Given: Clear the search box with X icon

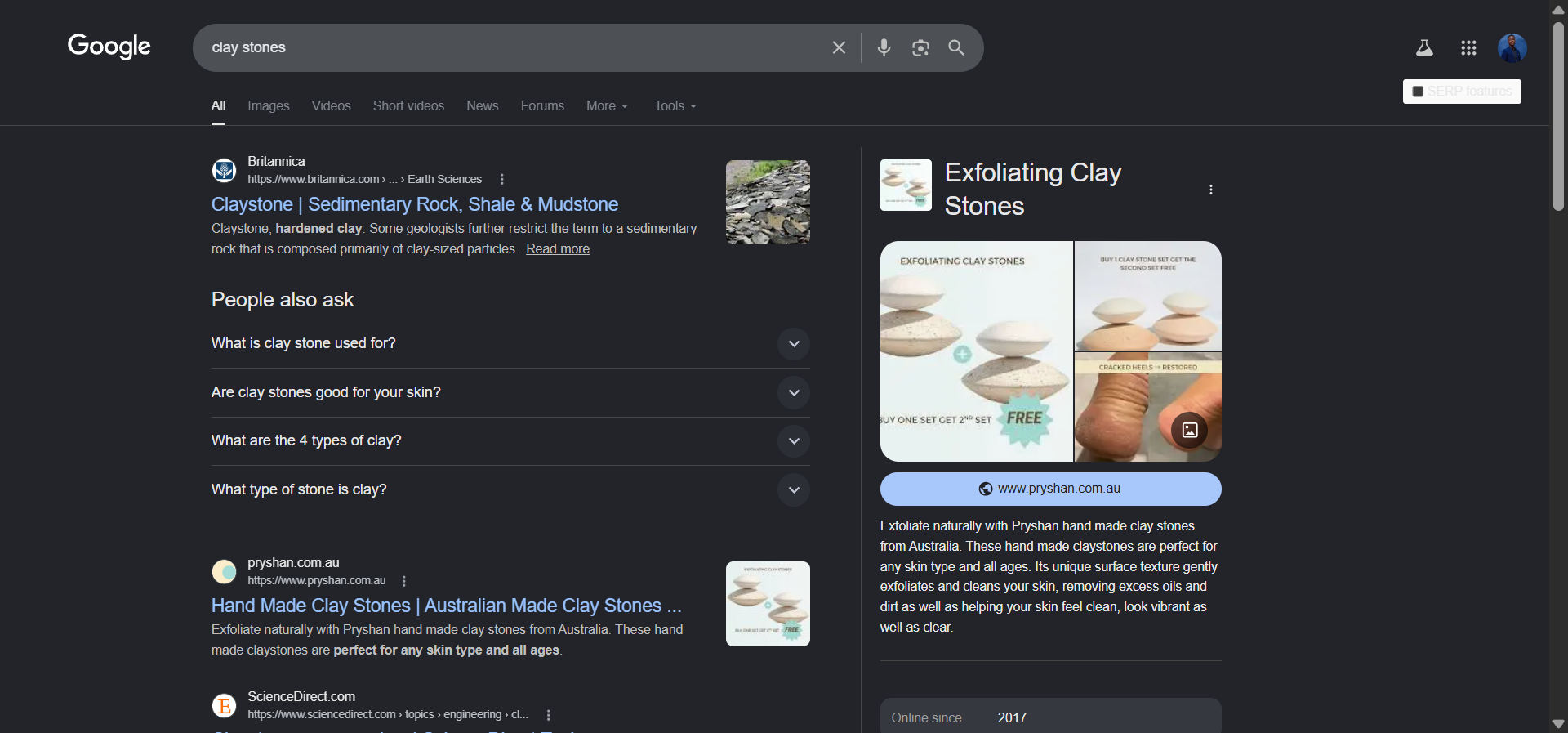Looking at the screenshot, I should click(839, 47).
